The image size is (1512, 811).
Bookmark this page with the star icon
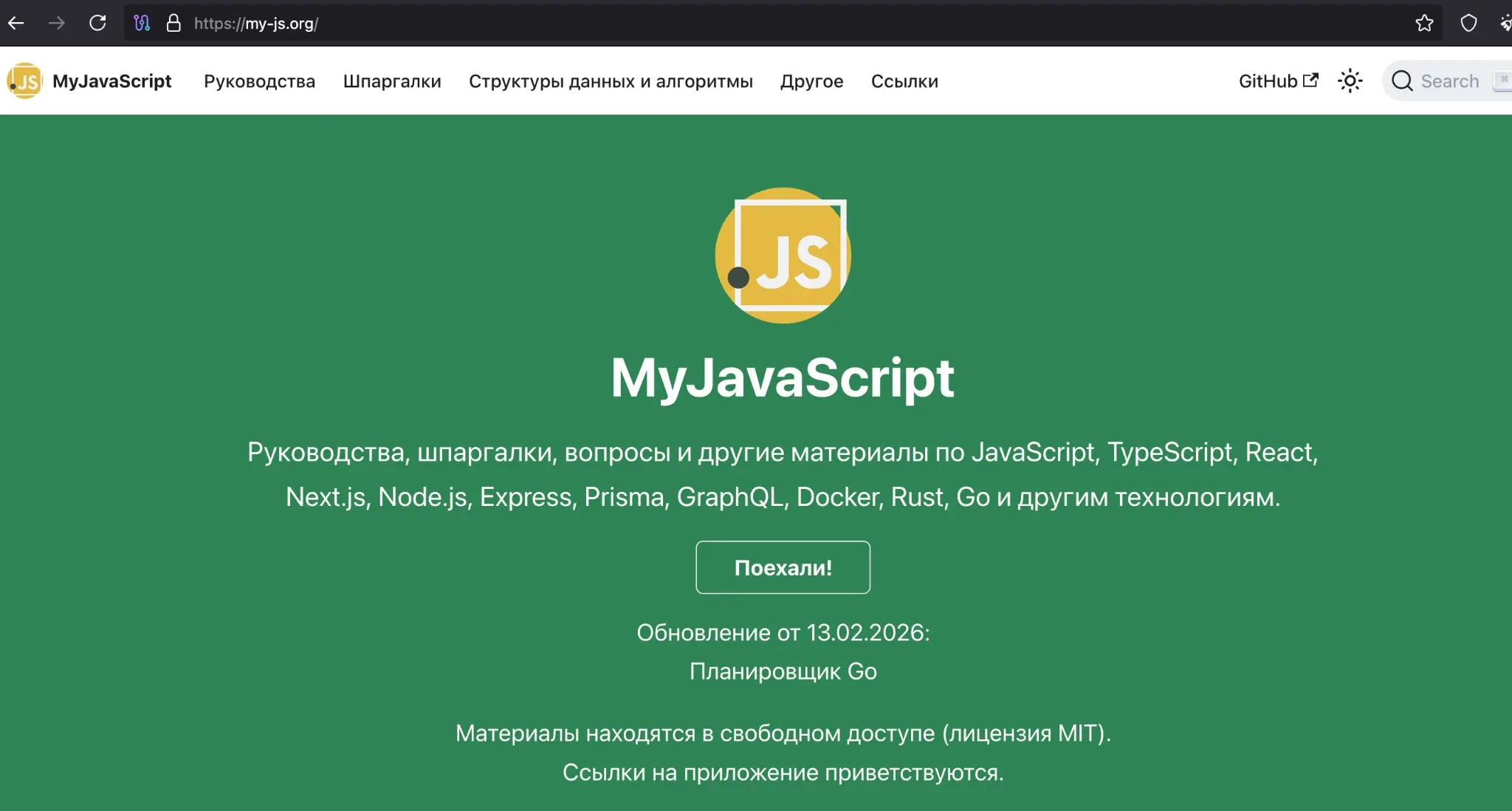(1424, 23)
